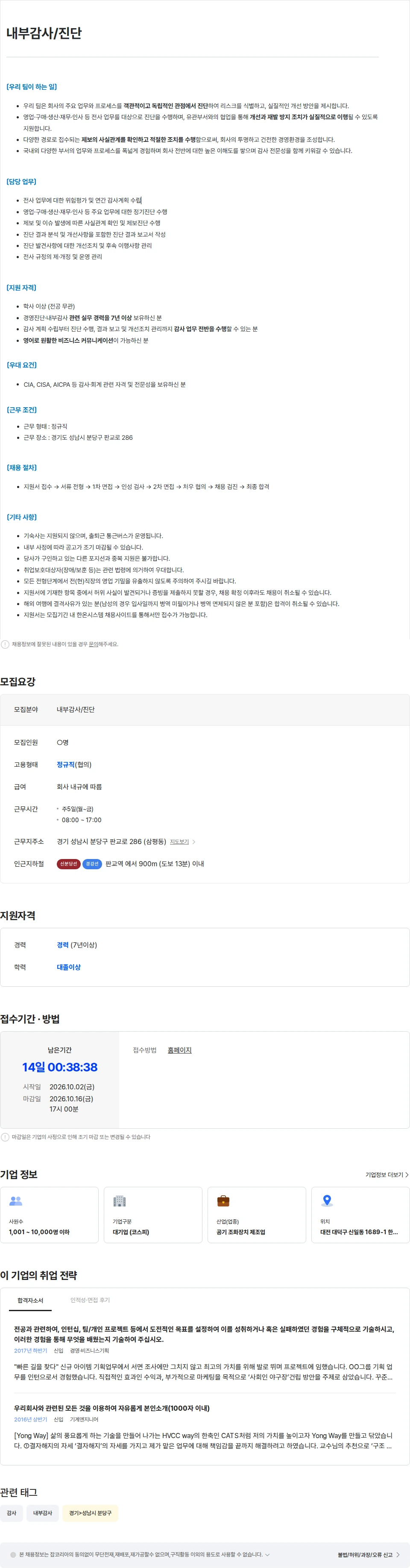
Task: Click the 대졸이상 education link
Action: click(69, 967)
